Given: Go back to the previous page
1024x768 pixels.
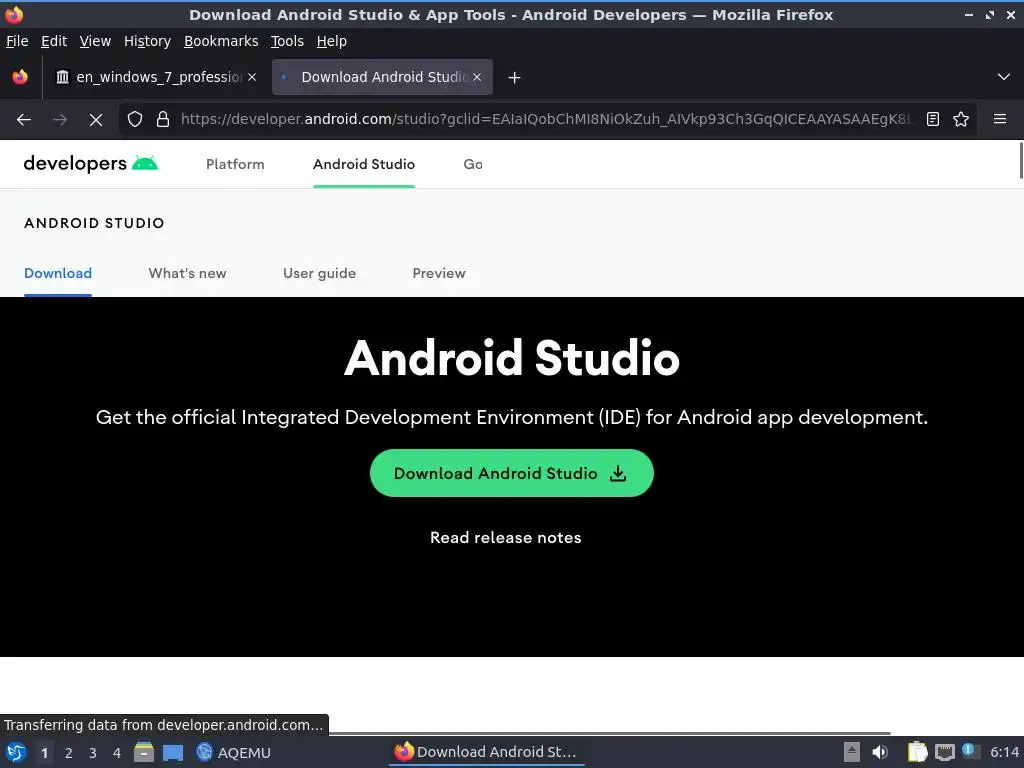Looking at the screenshot, I should (24, 120).
